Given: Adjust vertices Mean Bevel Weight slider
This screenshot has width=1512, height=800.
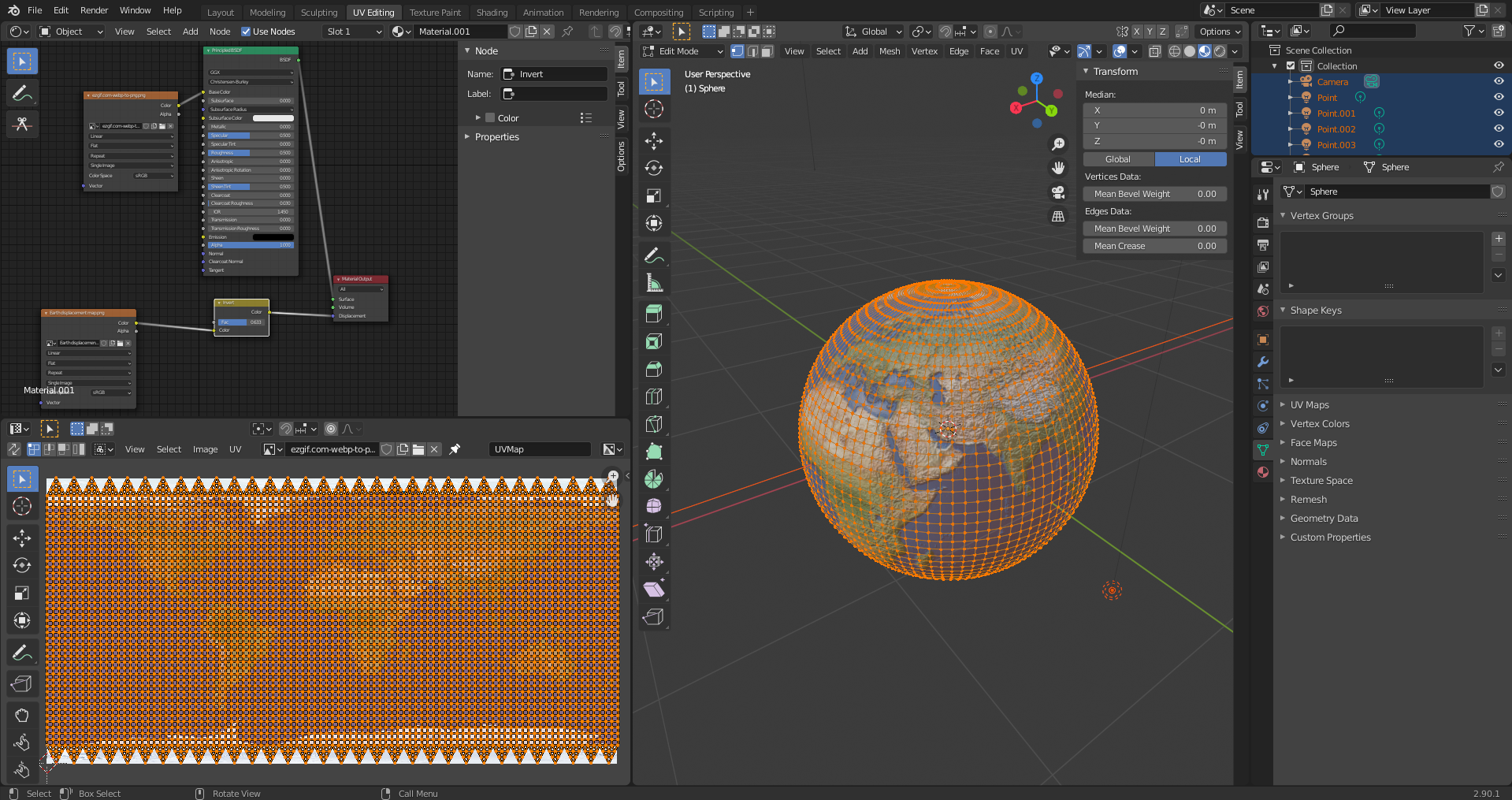Looking at the screenshot, I should (x=1155, y=194).
